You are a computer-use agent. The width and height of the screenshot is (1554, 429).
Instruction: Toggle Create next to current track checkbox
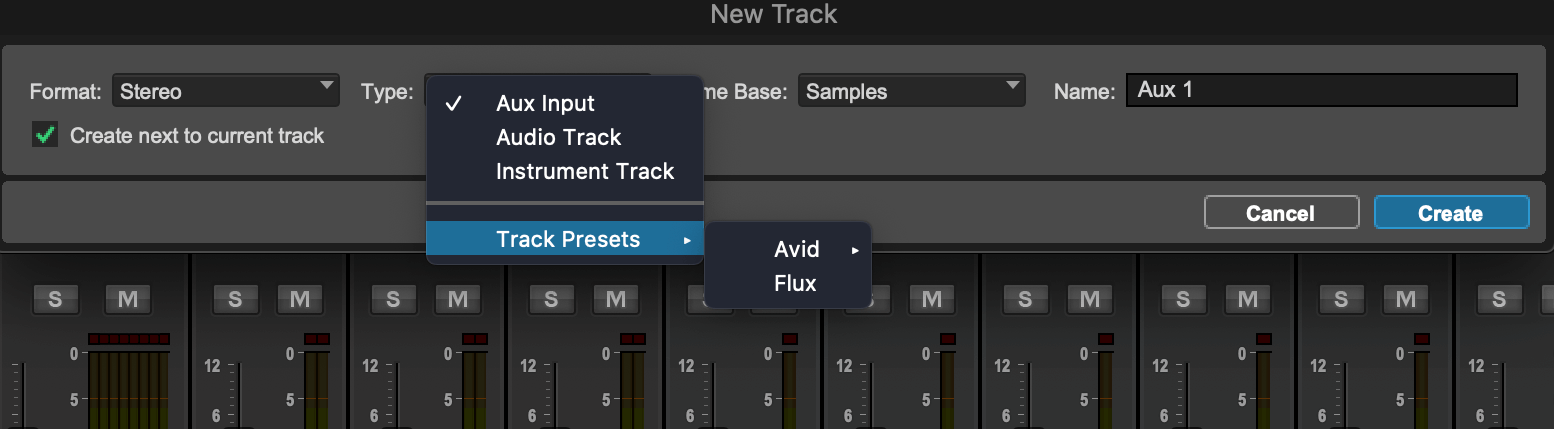click(44, 135)
